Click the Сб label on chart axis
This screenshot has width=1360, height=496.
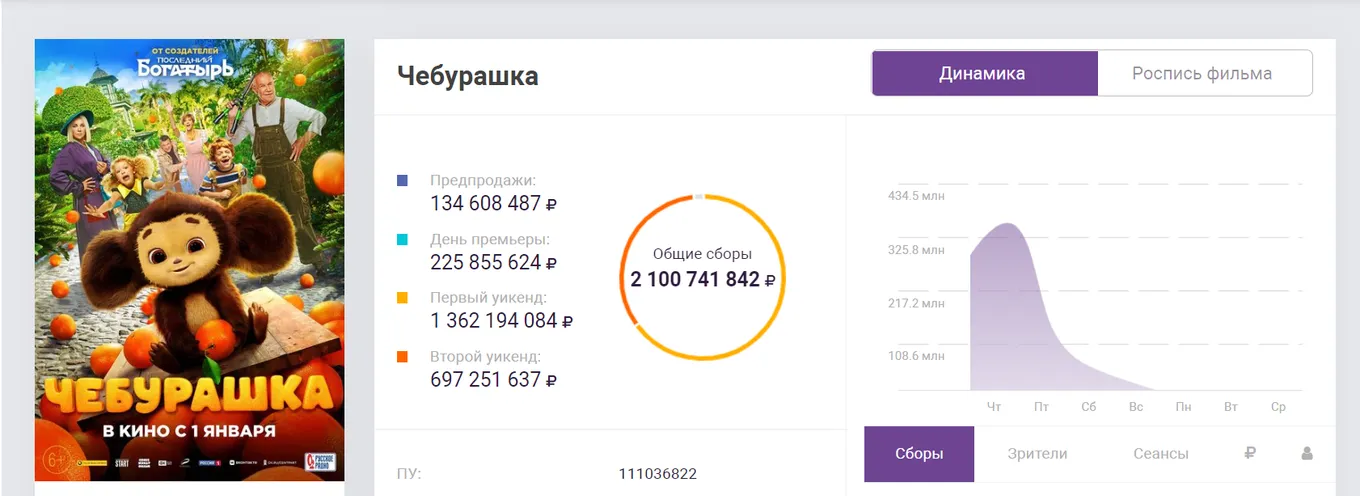[1089, 408]
